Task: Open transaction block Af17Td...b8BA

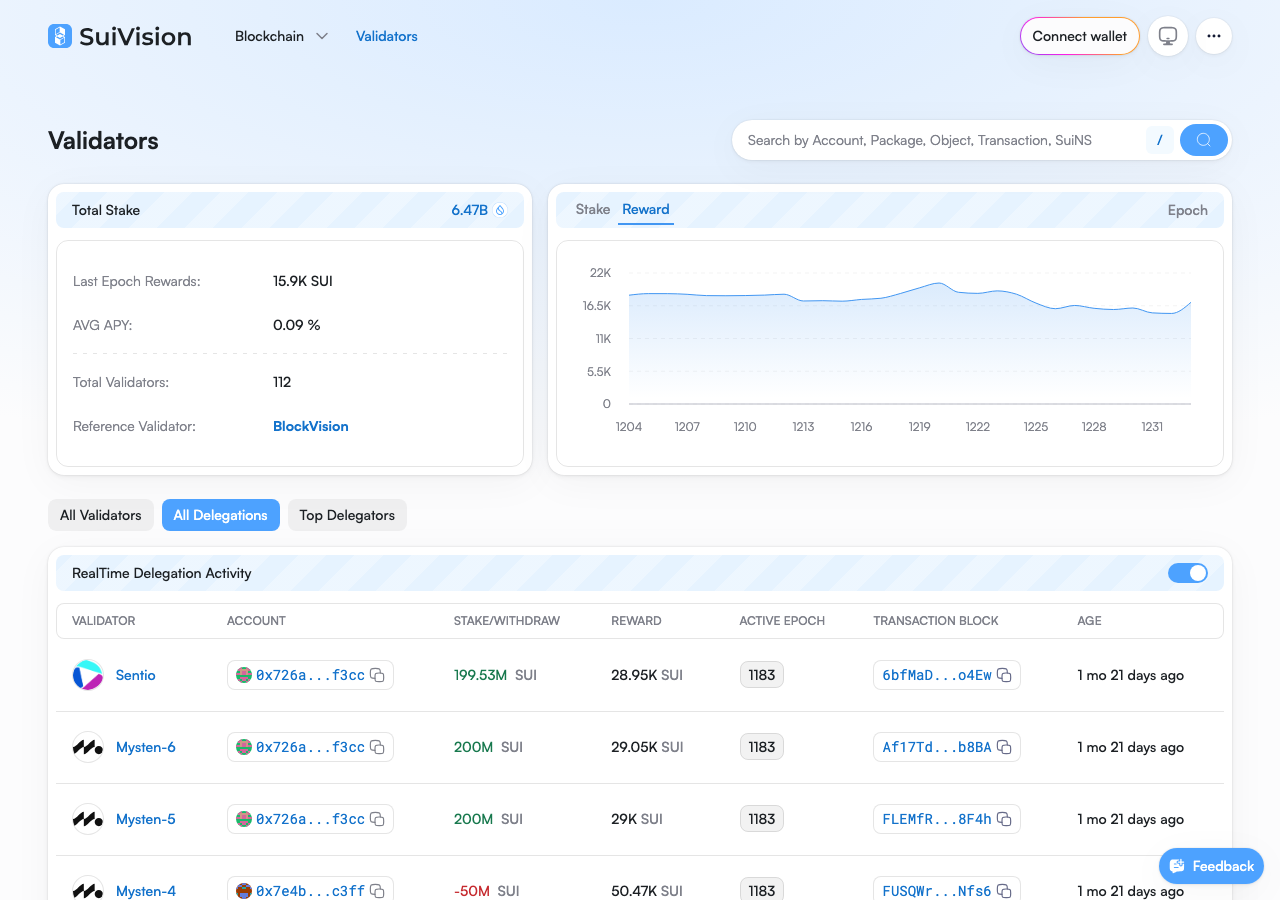Action: [x=937, y=747]
